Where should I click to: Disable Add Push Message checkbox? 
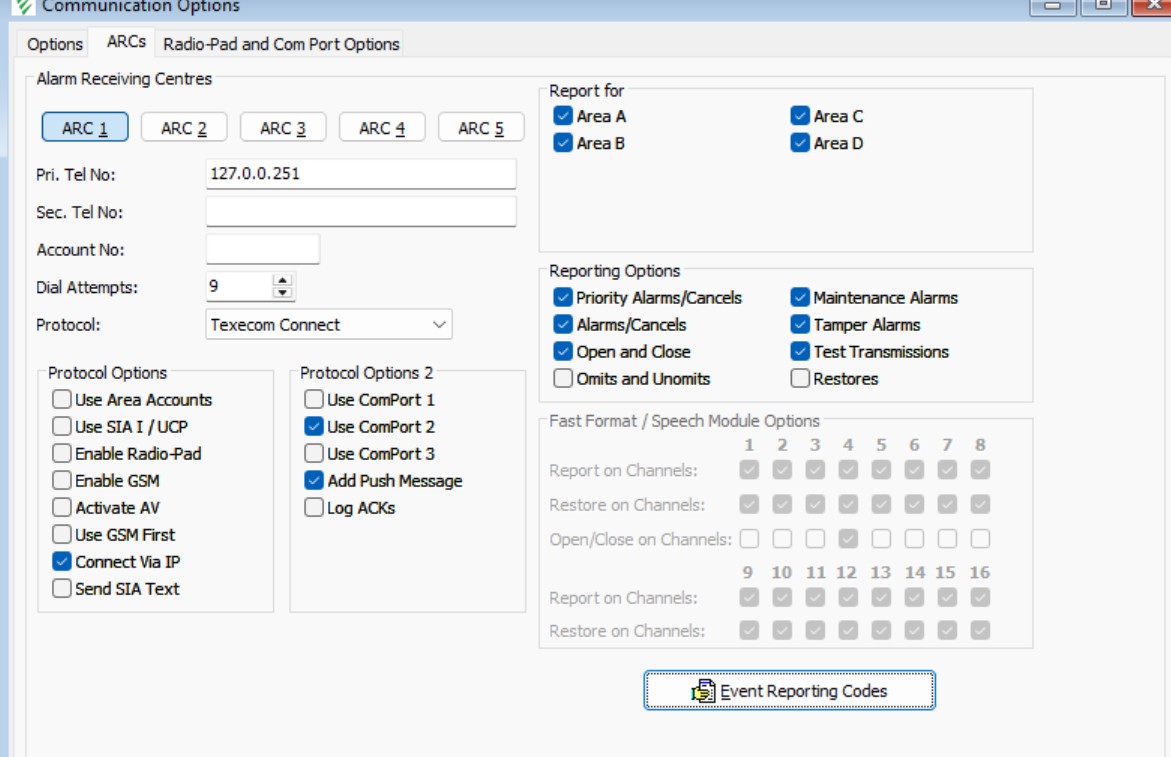tap(314, 481)
